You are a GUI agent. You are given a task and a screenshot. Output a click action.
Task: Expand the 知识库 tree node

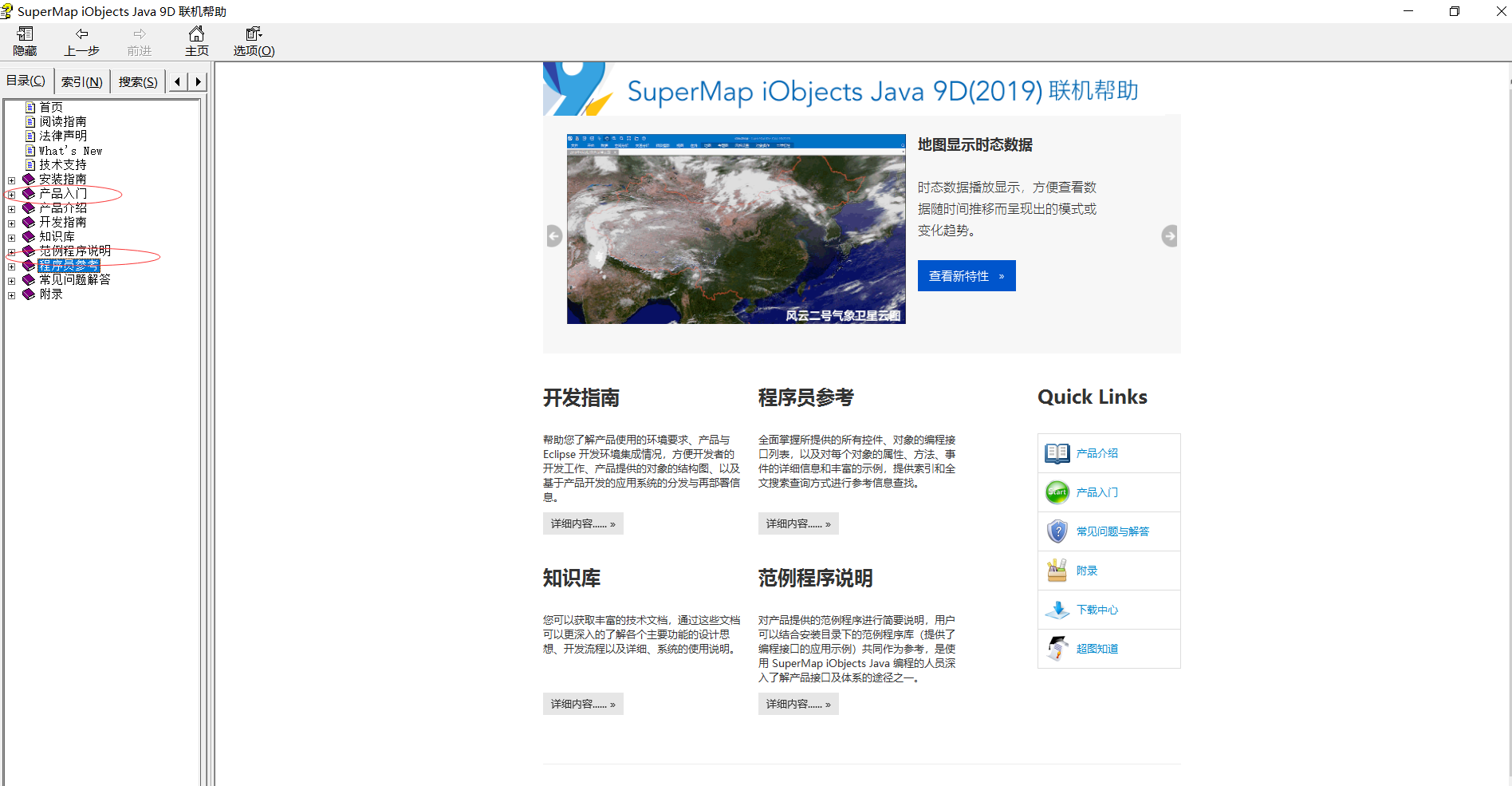tap(12, 238)
